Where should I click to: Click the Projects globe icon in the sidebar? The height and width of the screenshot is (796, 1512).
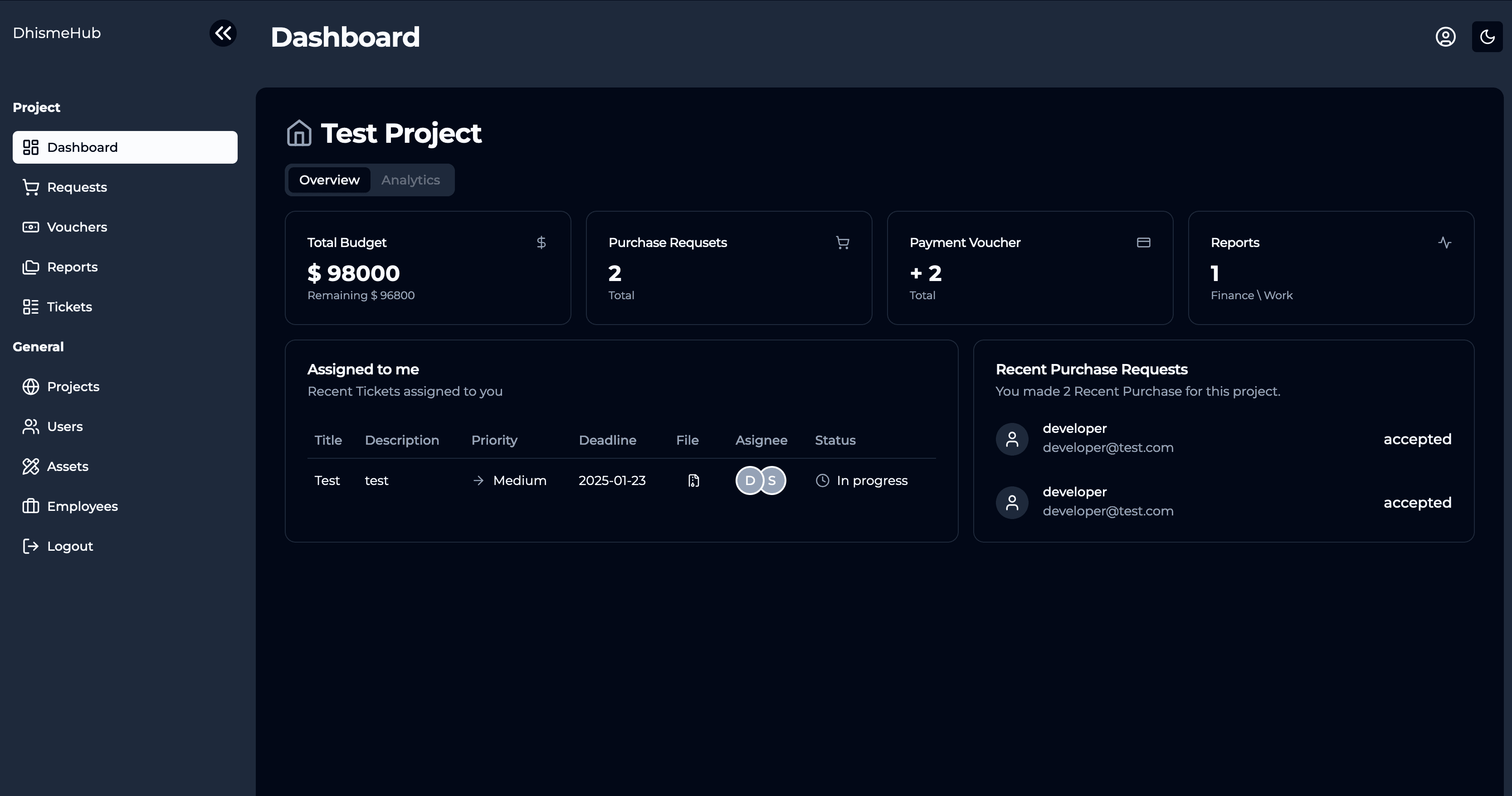(30, 387)
